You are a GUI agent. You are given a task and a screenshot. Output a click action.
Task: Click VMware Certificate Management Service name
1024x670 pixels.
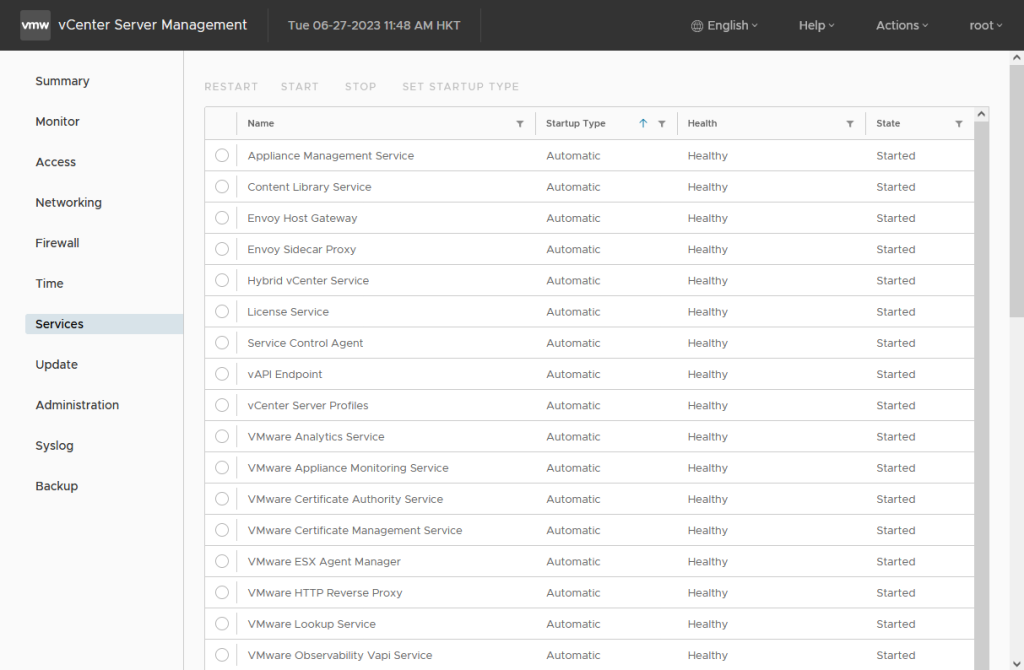tap(355, 530)
